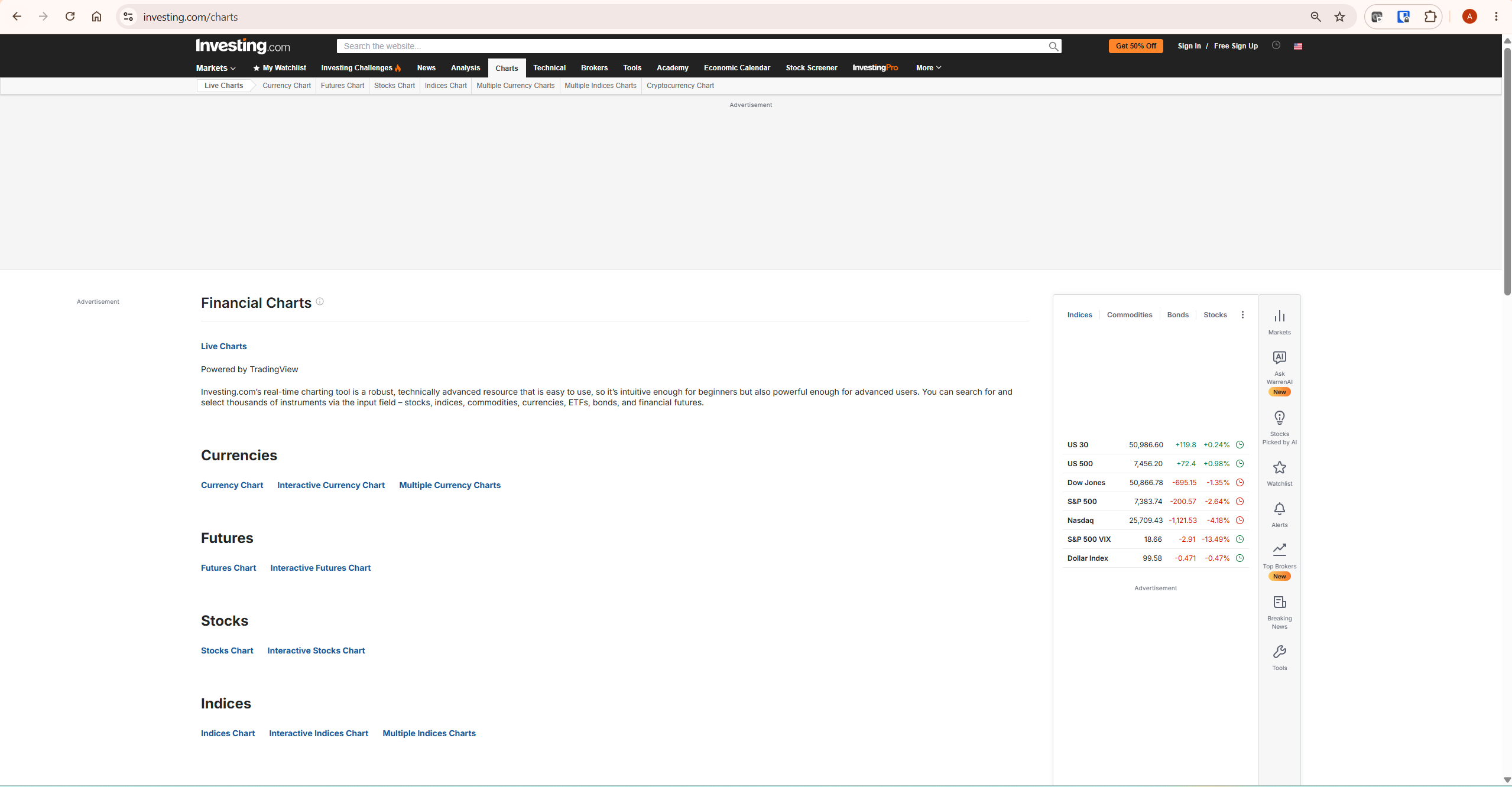1512x787 pixels.
Task: Expand the More menu in navigation bar
Action: [928, 68]
